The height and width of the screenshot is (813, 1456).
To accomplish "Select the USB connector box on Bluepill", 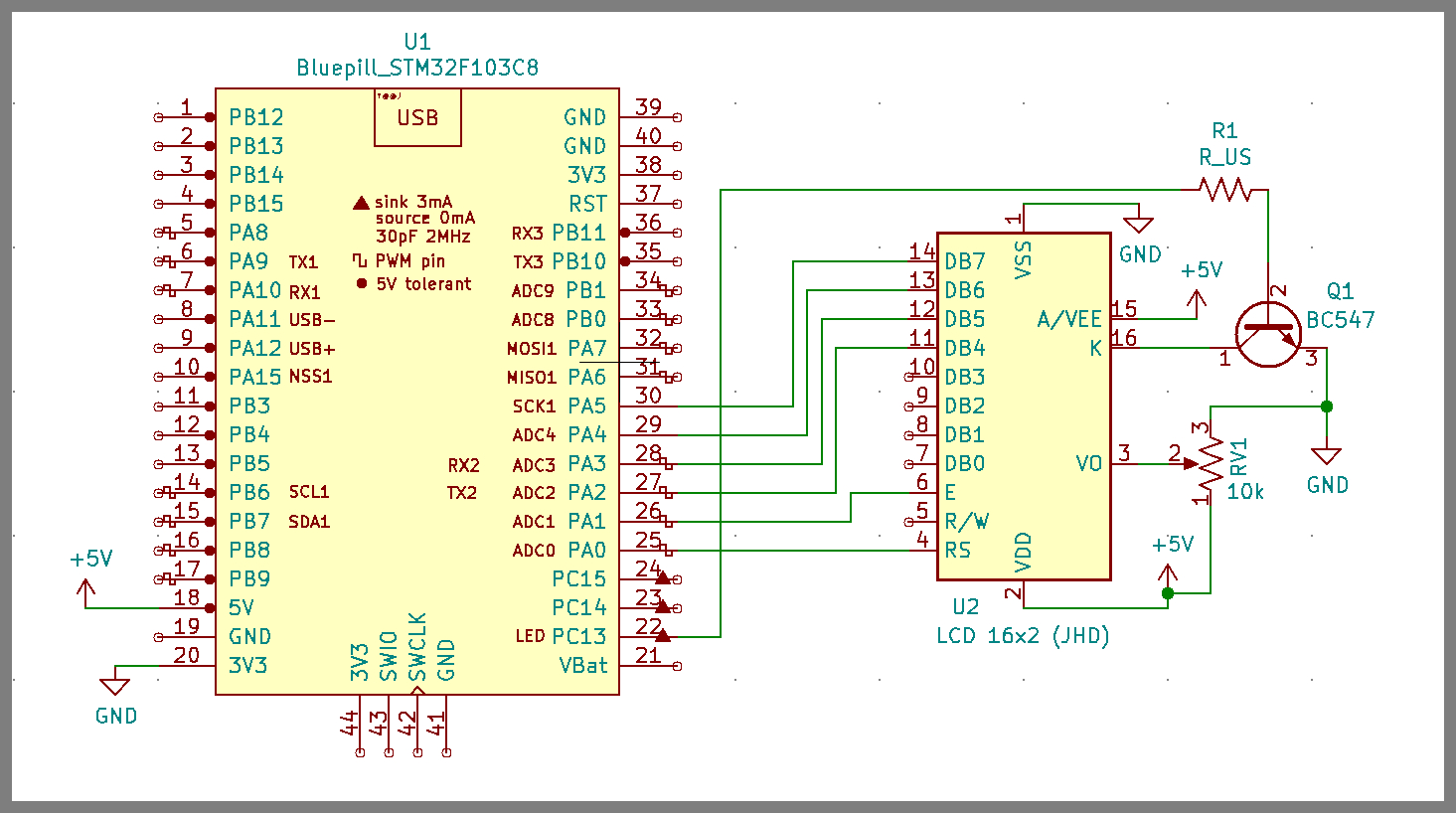I will [417, 117].
